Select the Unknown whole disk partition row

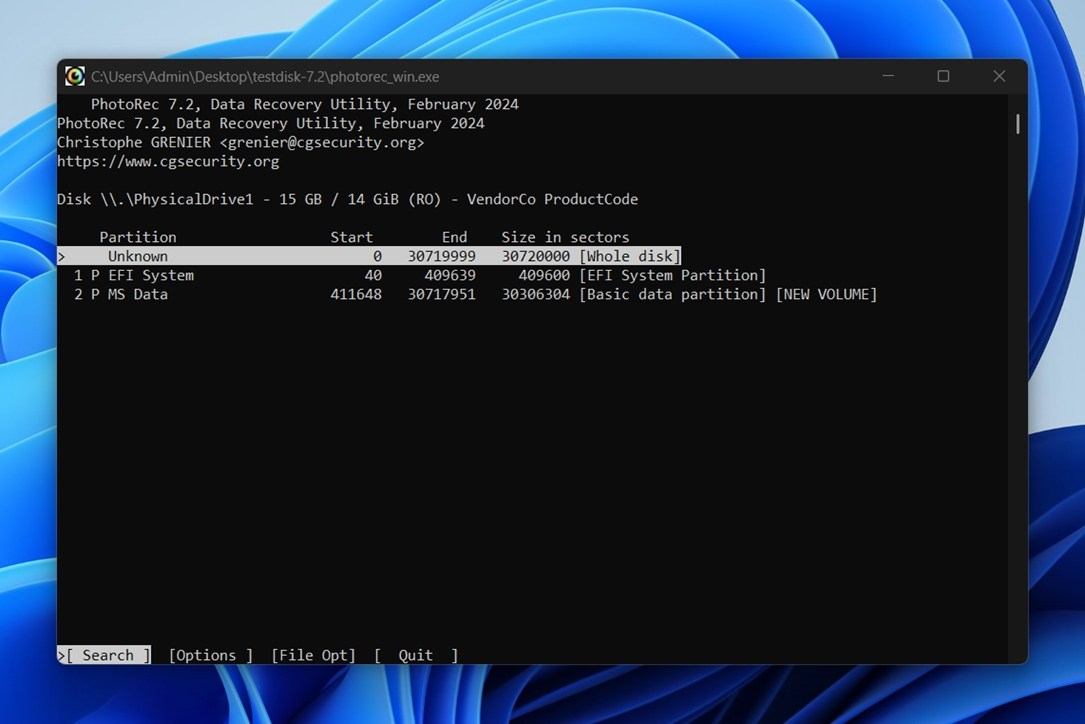[370, 256]
